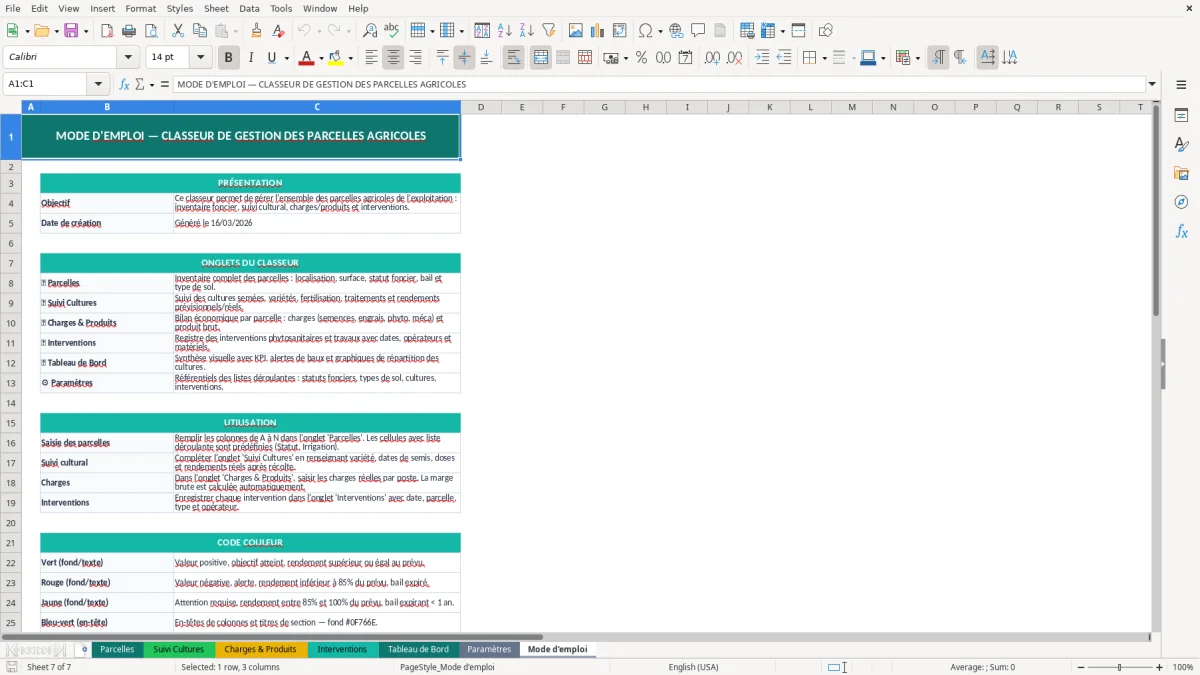Apply the yellow Background Color swatch

(335, 58)
